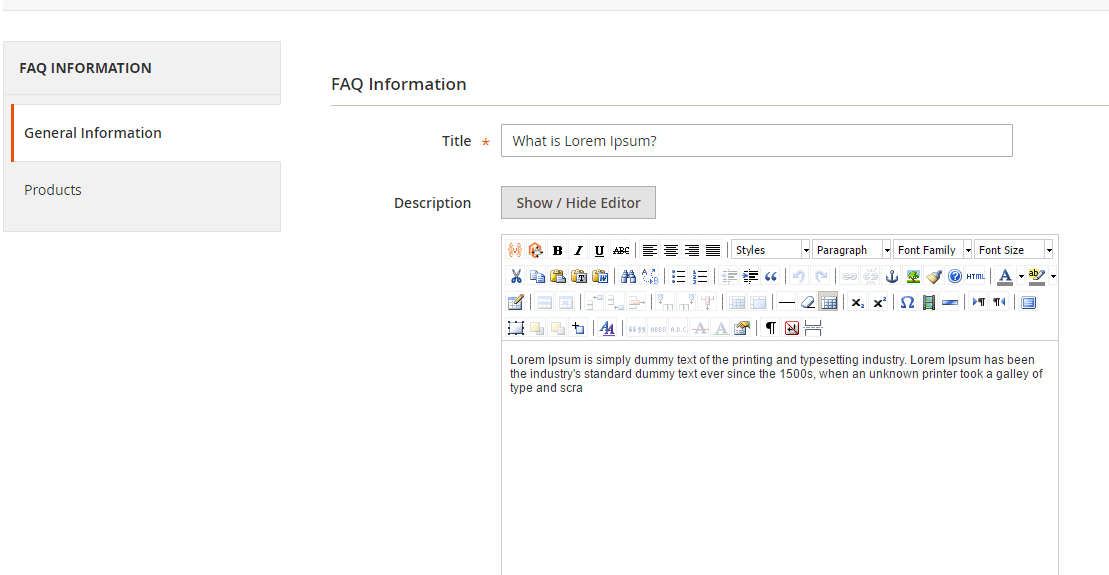Select the General Information tab
This screenshot has height=575, width=1109.
93,133
